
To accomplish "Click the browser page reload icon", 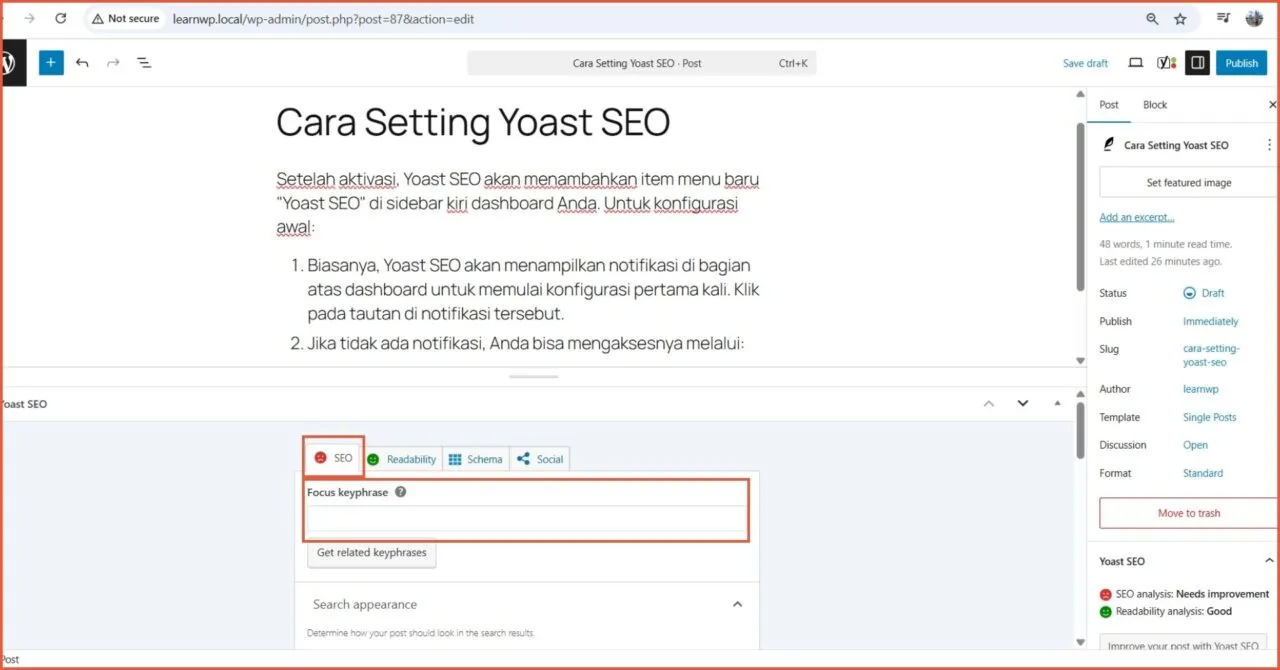I will click(x=63, y=18).
